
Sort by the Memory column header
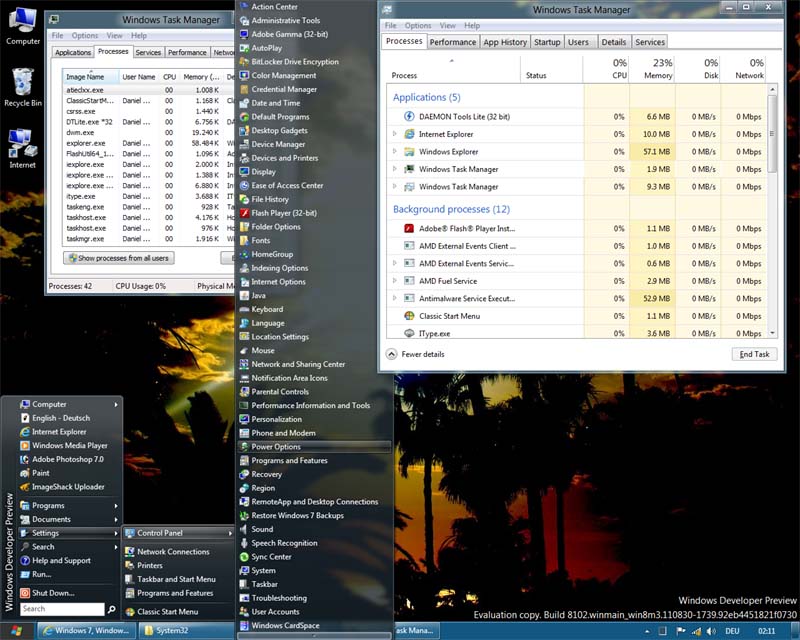click(x=653, y=69)
